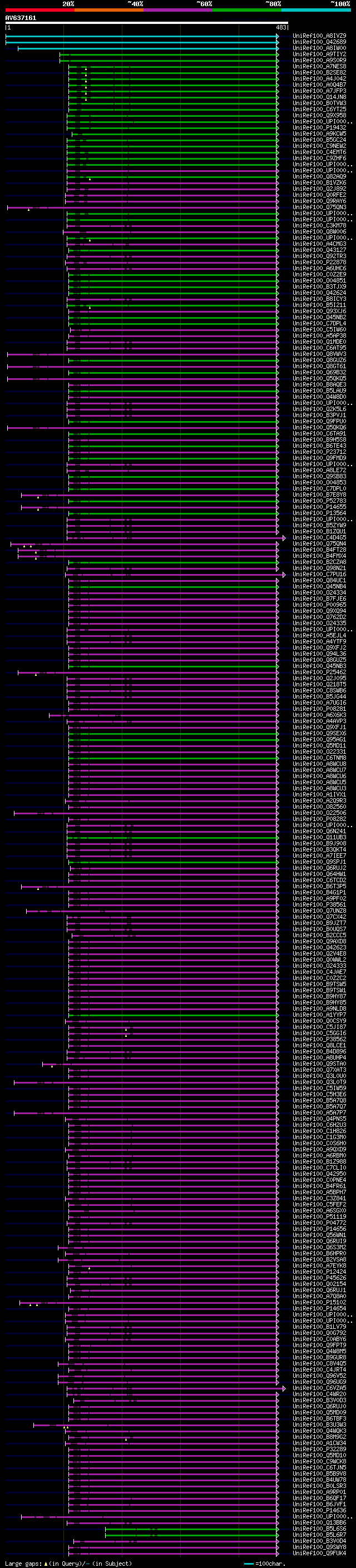356x1568 pixels.
Task: Select the UniRef100_Q9FUK4 label
Action: click(319, 1553)
